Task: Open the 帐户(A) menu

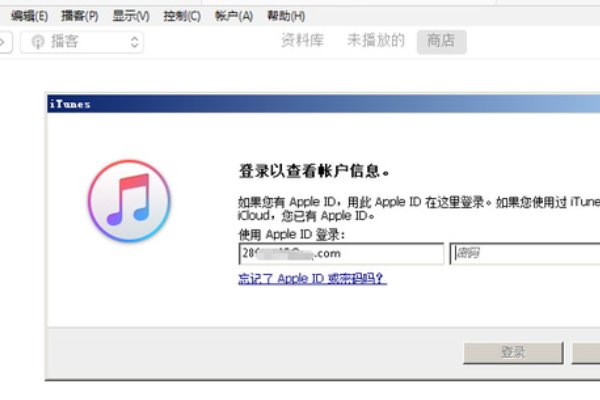Action: pos(234,16)
